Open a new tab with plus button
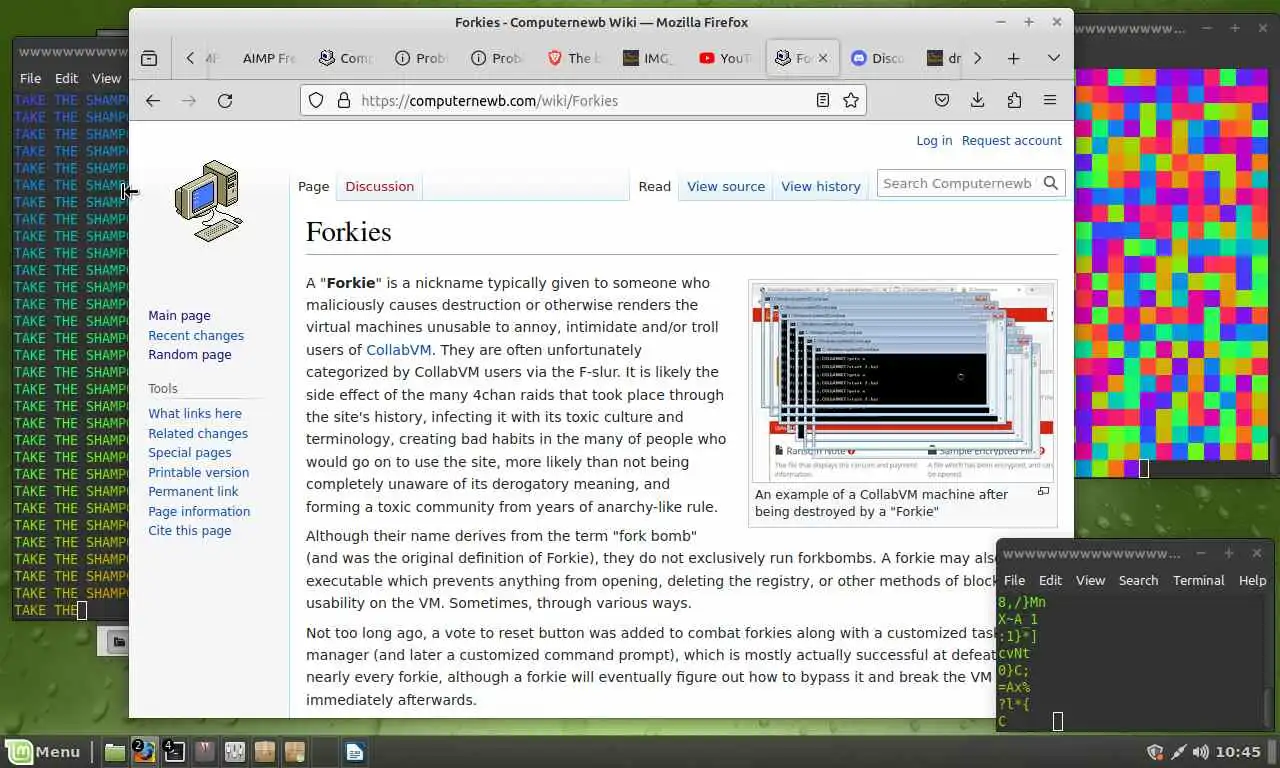Image resolution: width=1280 pixels, height=768 pixels. coord(1013,58)
